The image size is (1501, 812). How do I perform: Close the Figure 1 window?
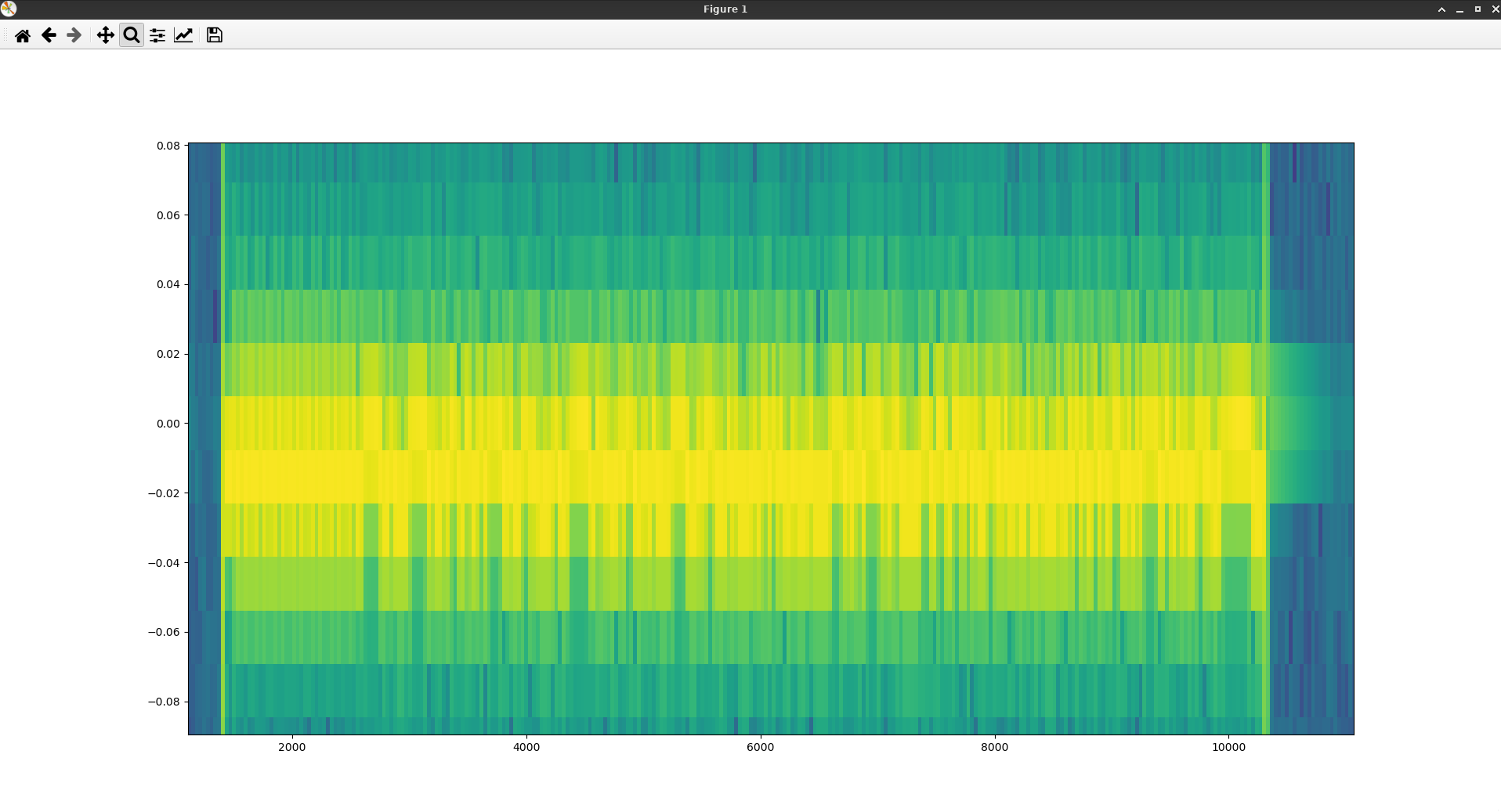(1495, 9)
